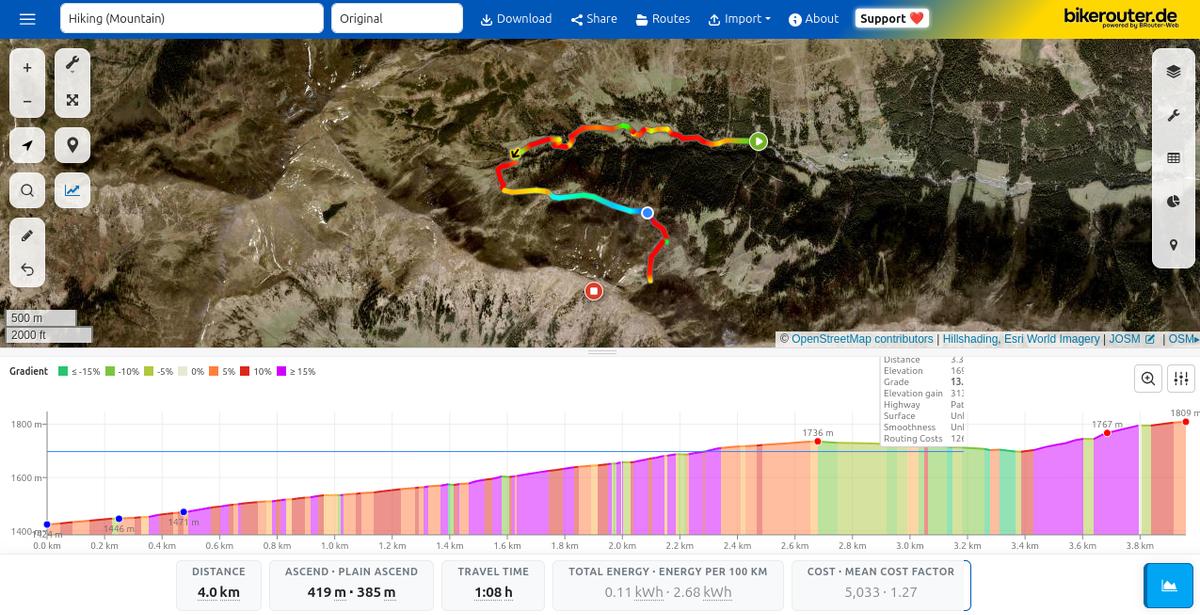Open the wrench tools on left toolbar
1200x615 pixels.
click(x=72, y=65)
